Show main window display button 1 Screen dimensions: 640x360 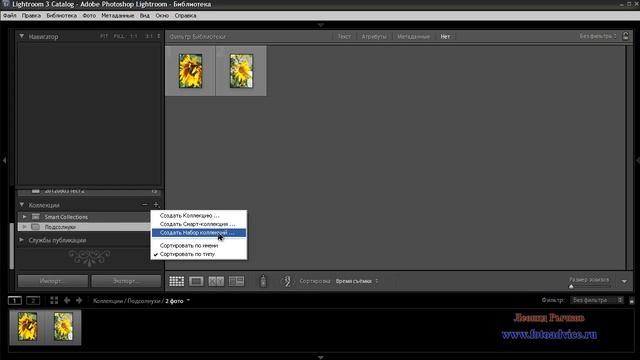click(15, 301)
